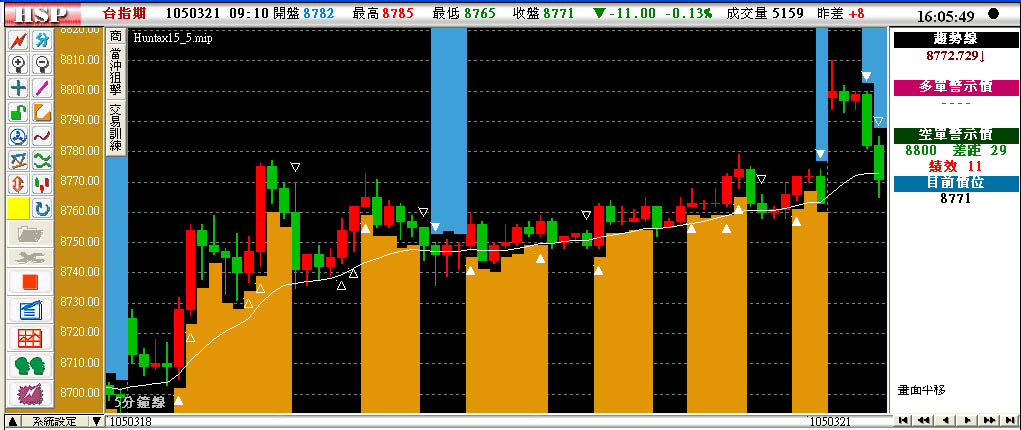Select the green and red waves icon

43,161
